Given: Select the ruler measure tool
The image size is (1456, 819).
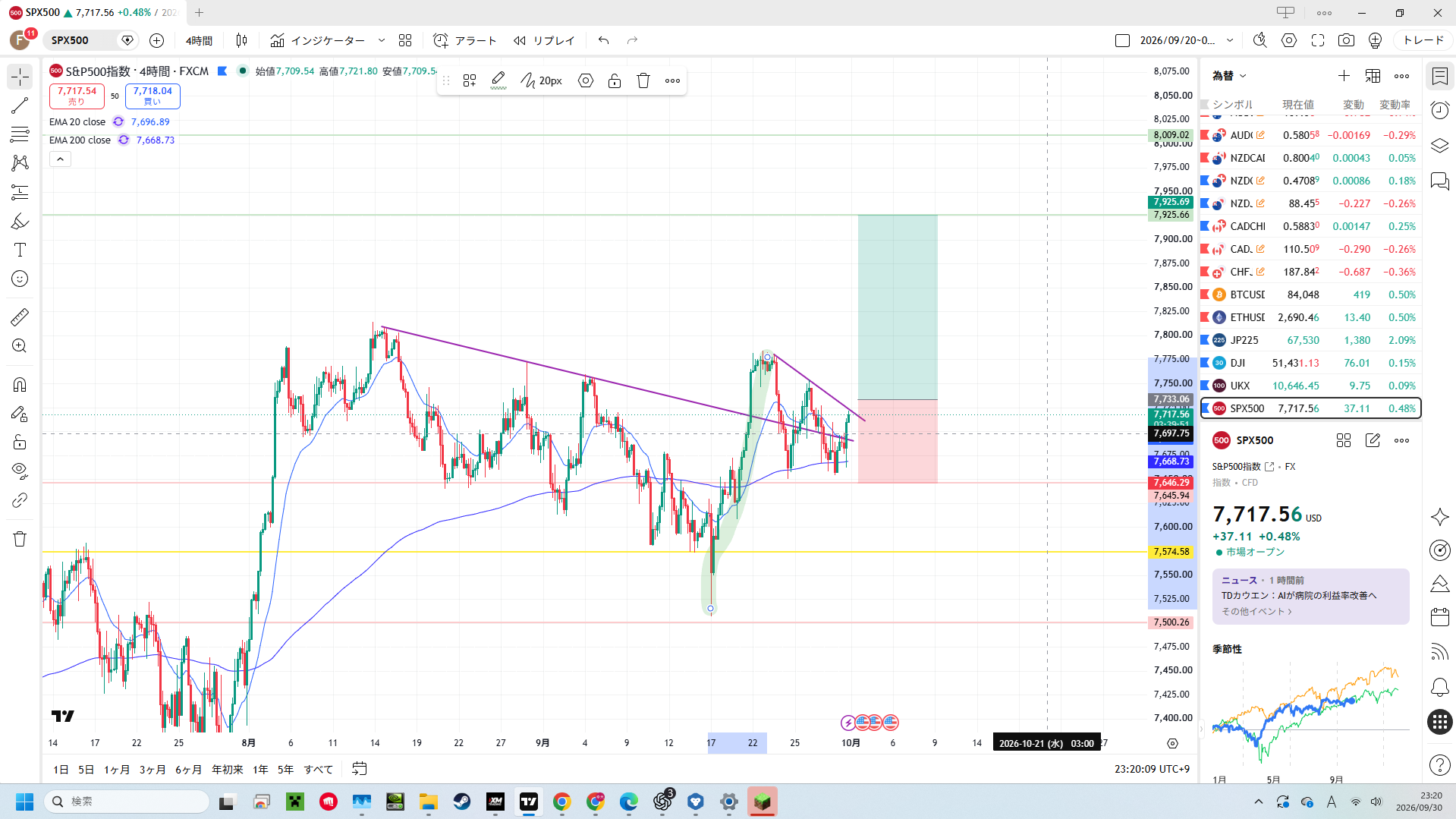Looking at the screenshot, I should [x=20, y=317].
